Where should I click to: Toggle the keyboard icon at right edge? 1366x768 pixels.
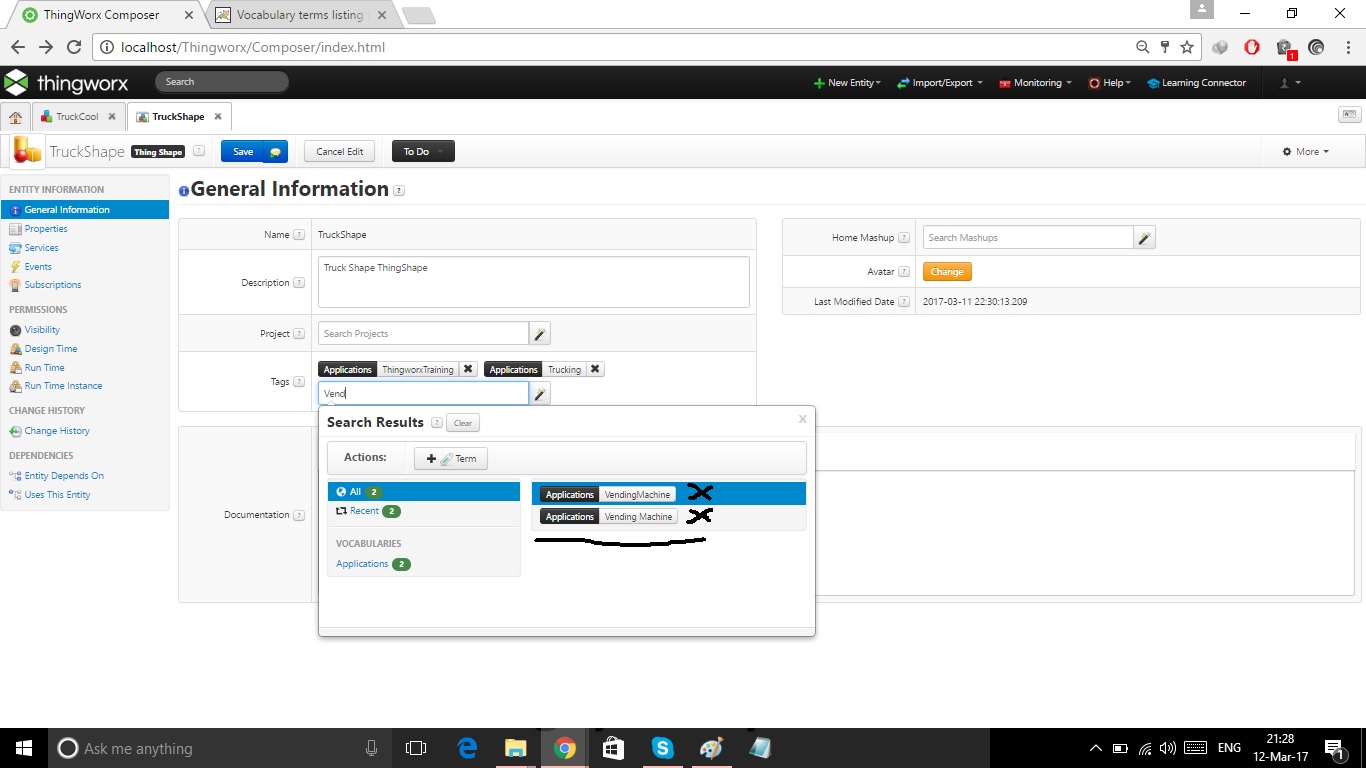pos(1349,115)
